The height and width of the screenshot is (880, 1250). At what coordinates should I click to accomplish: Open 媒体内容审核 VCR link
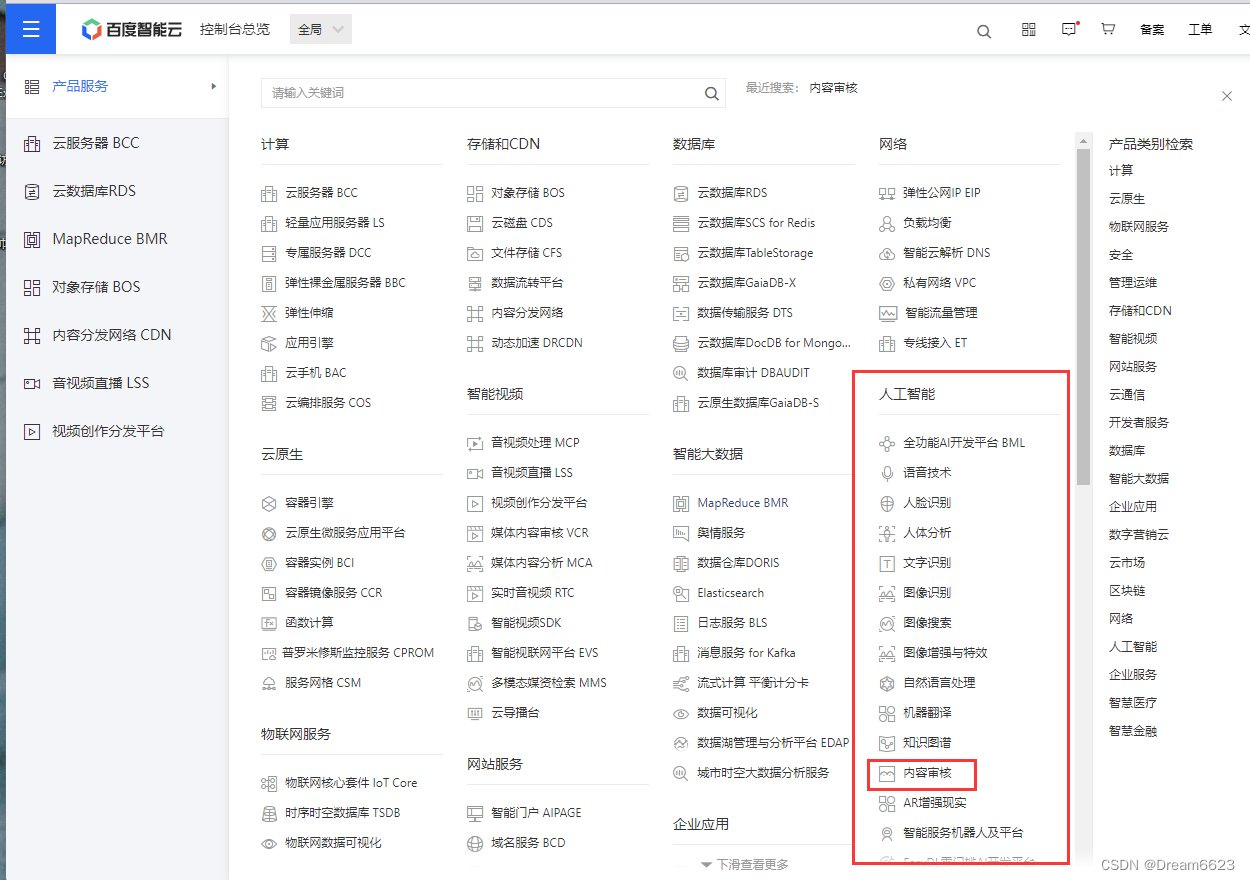[540, 533]
